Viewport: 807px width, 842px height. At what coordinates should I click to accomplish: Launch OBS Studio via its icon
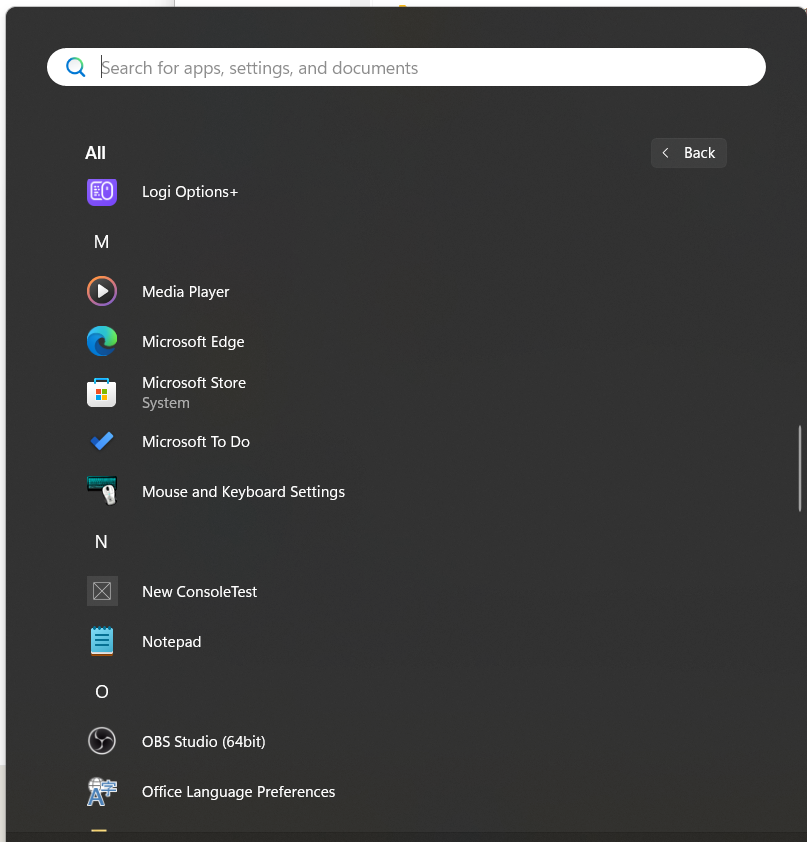pos(102,741)
